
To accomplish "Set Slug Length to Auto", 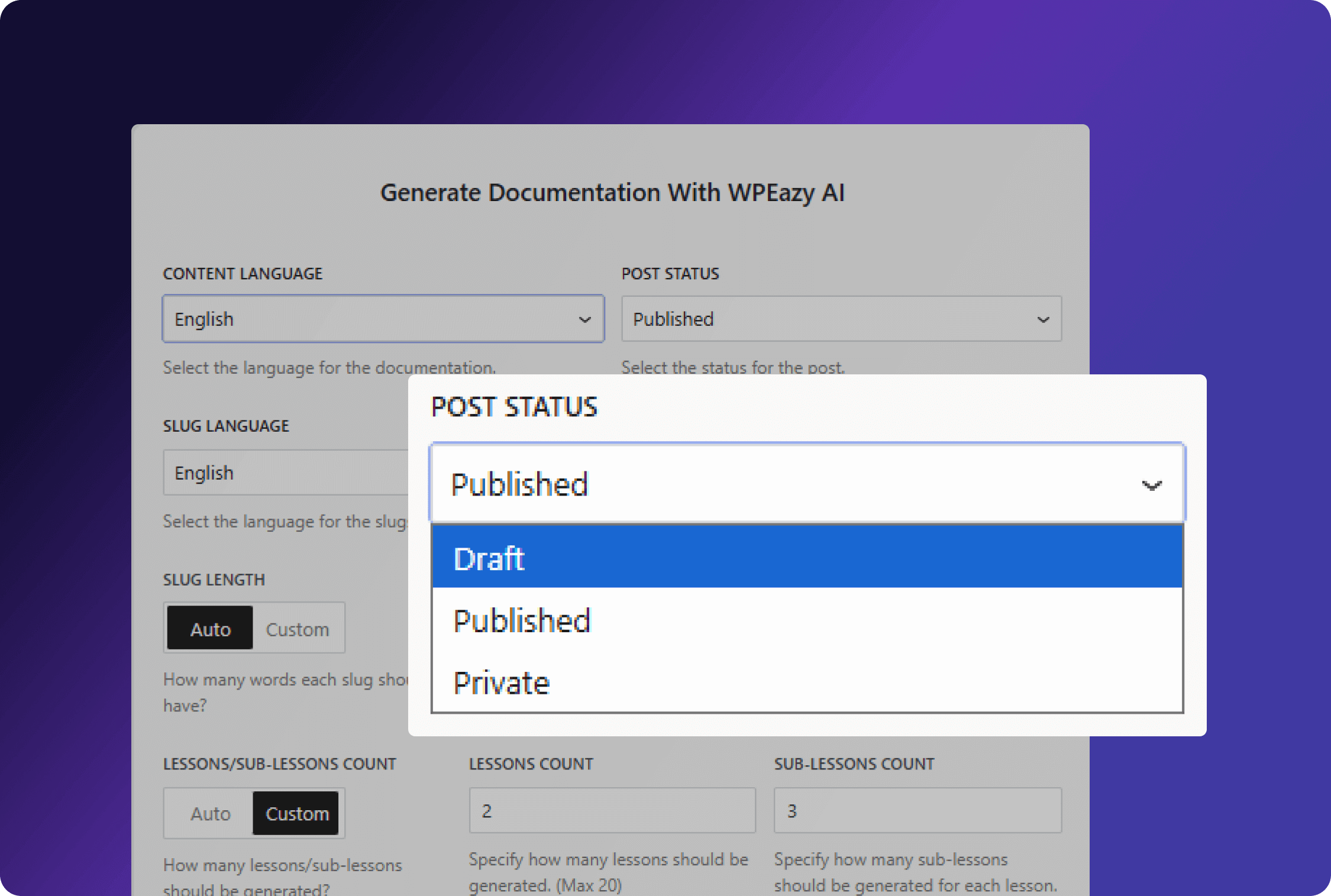I will click(210, 629).
